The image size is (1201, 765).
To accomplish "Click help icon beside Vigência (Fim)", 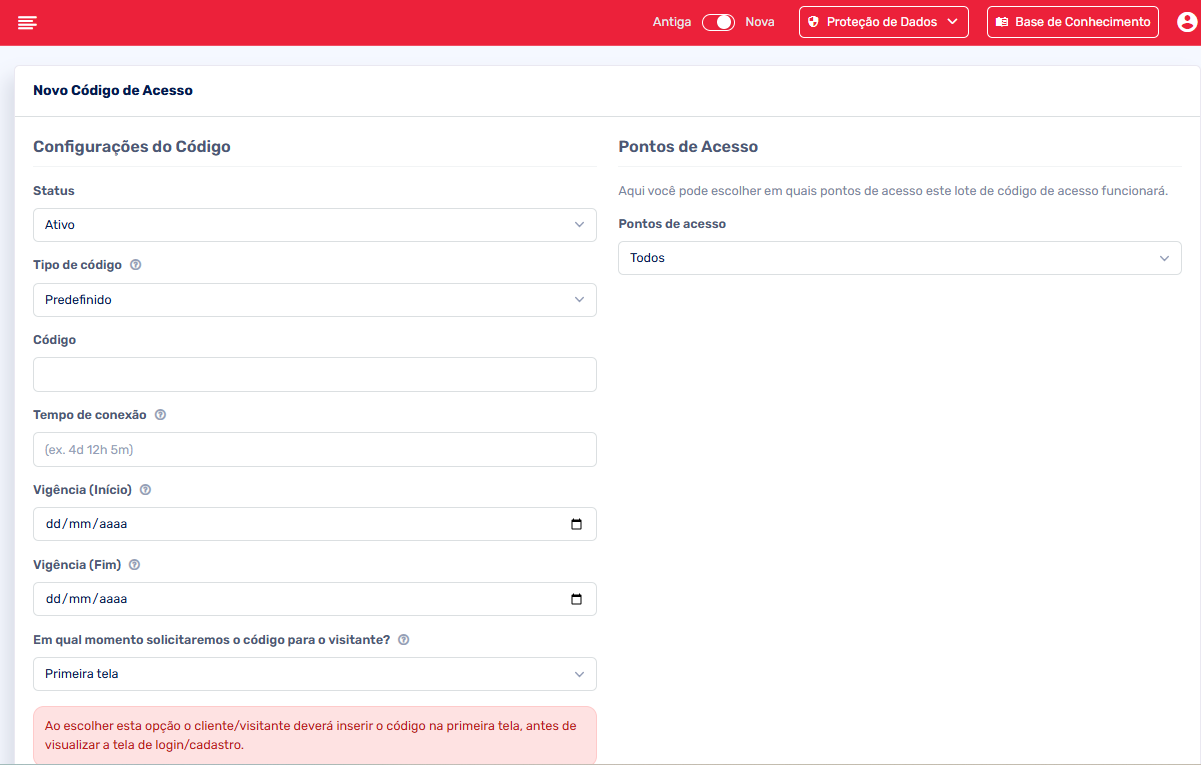I will pos(134,565).
